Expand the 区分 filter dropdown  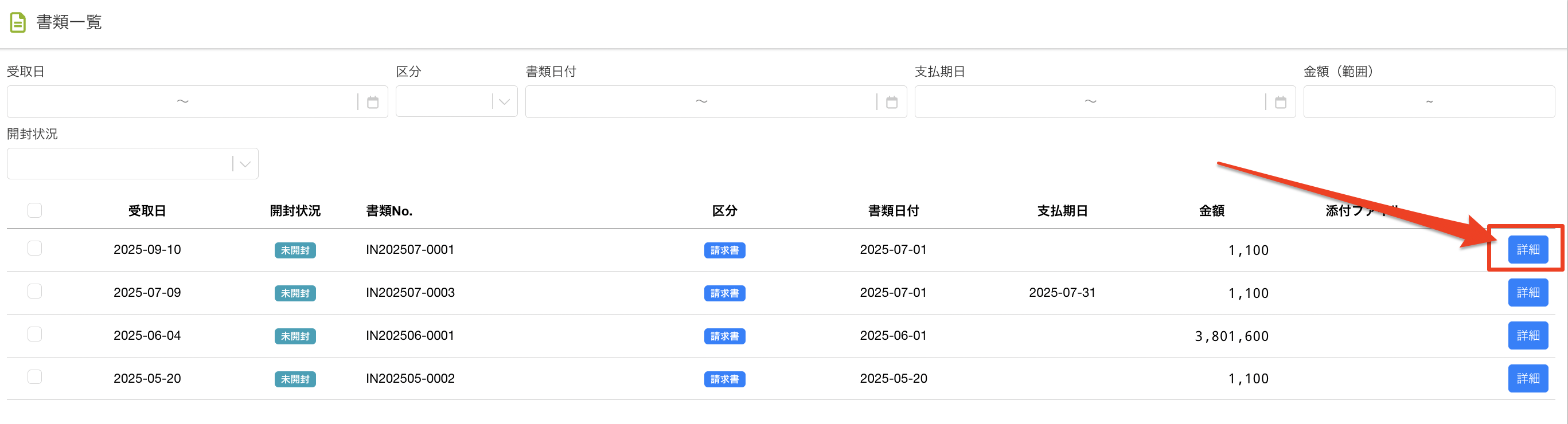504,102
